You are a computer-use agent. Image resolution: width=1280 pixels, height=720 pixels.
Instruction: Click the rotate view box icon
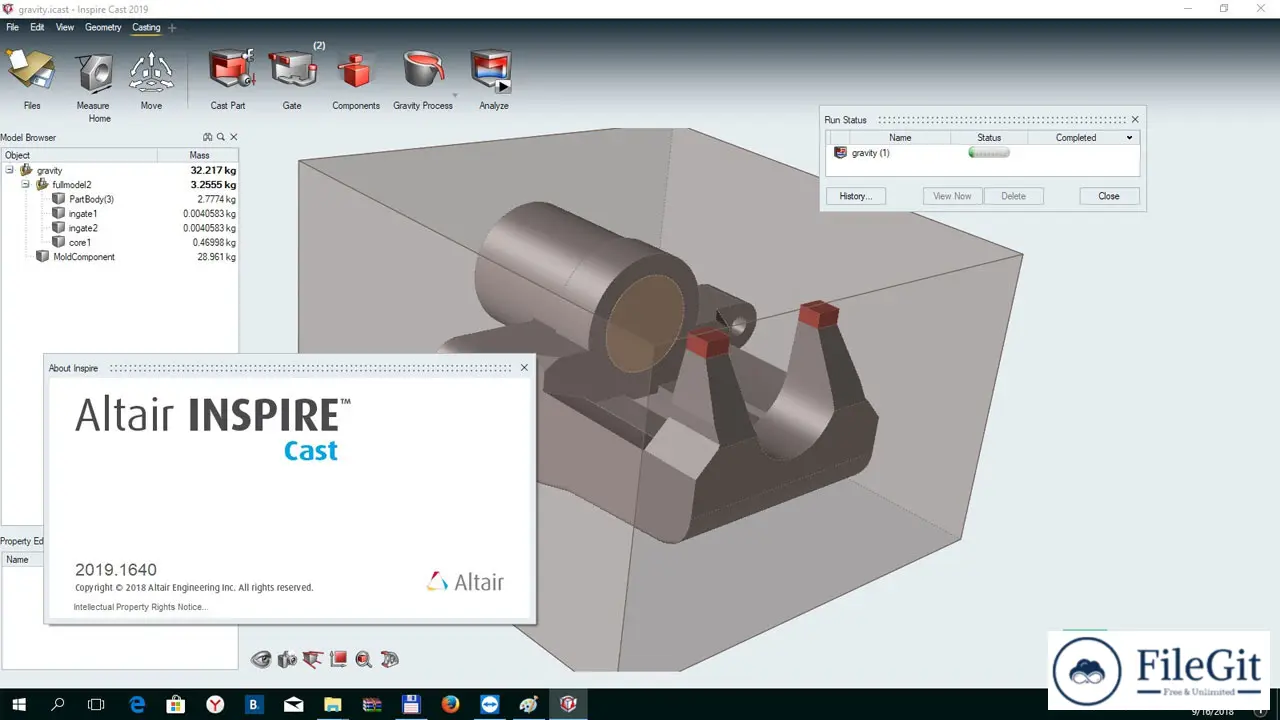[x=313, y=659]
